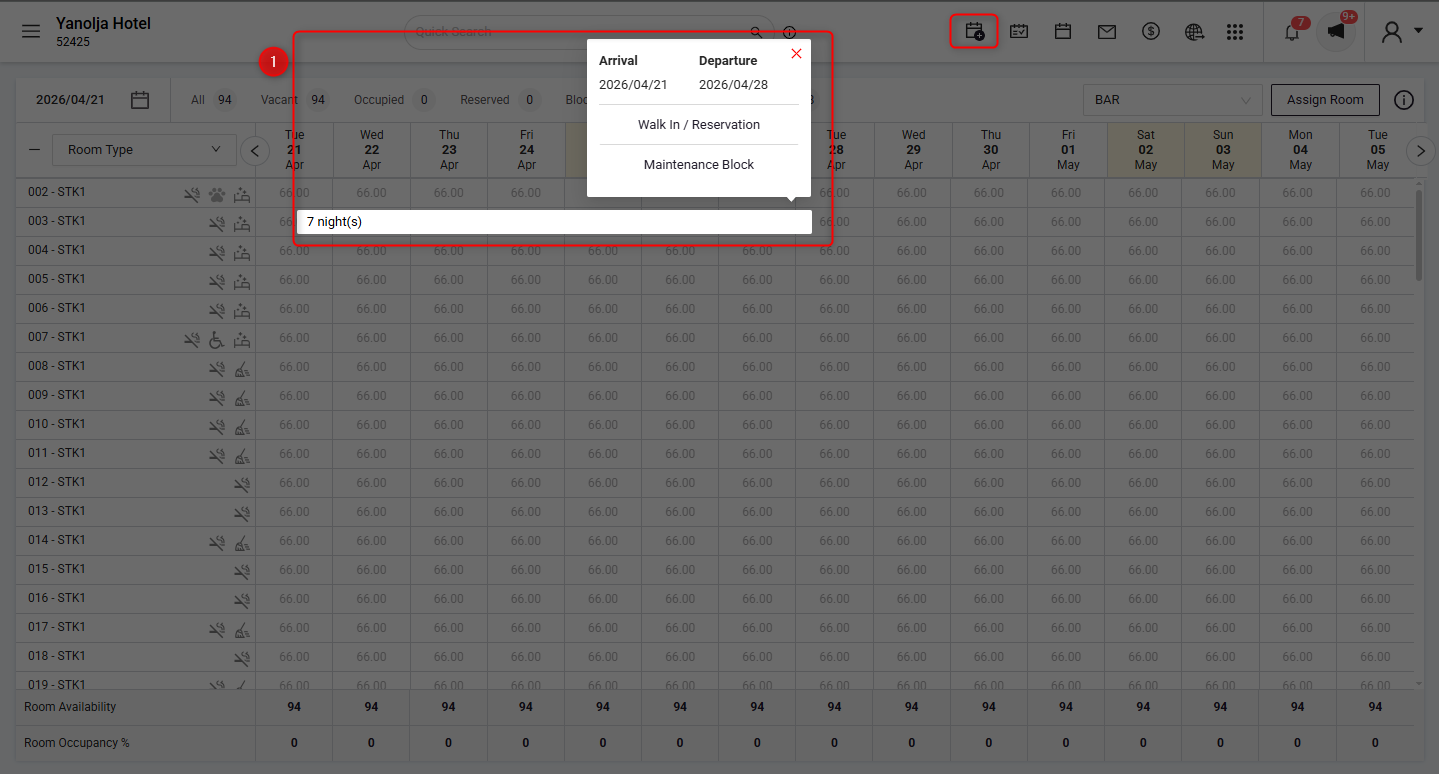Open the date picker calendar icon

[140, 100]
